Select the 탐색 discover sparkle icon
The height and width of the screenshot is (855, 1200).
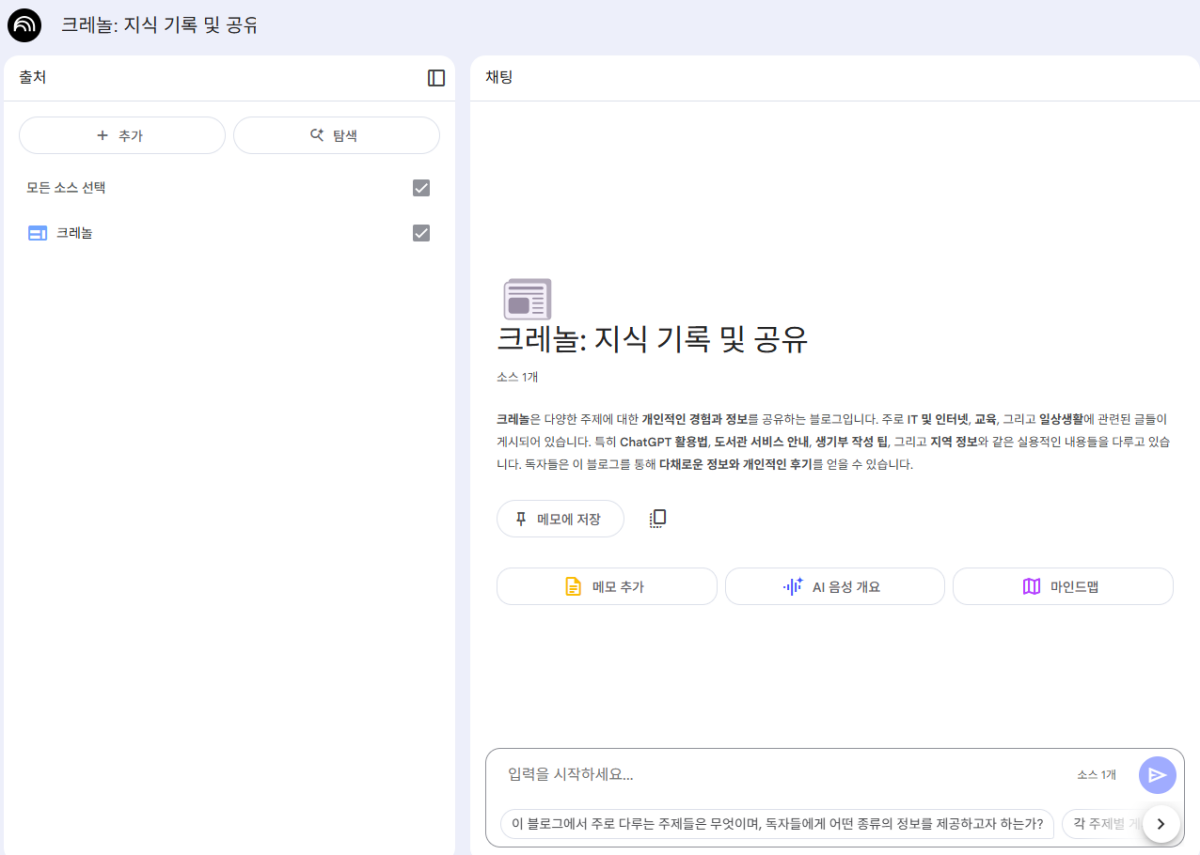click(x=316, y=135)
